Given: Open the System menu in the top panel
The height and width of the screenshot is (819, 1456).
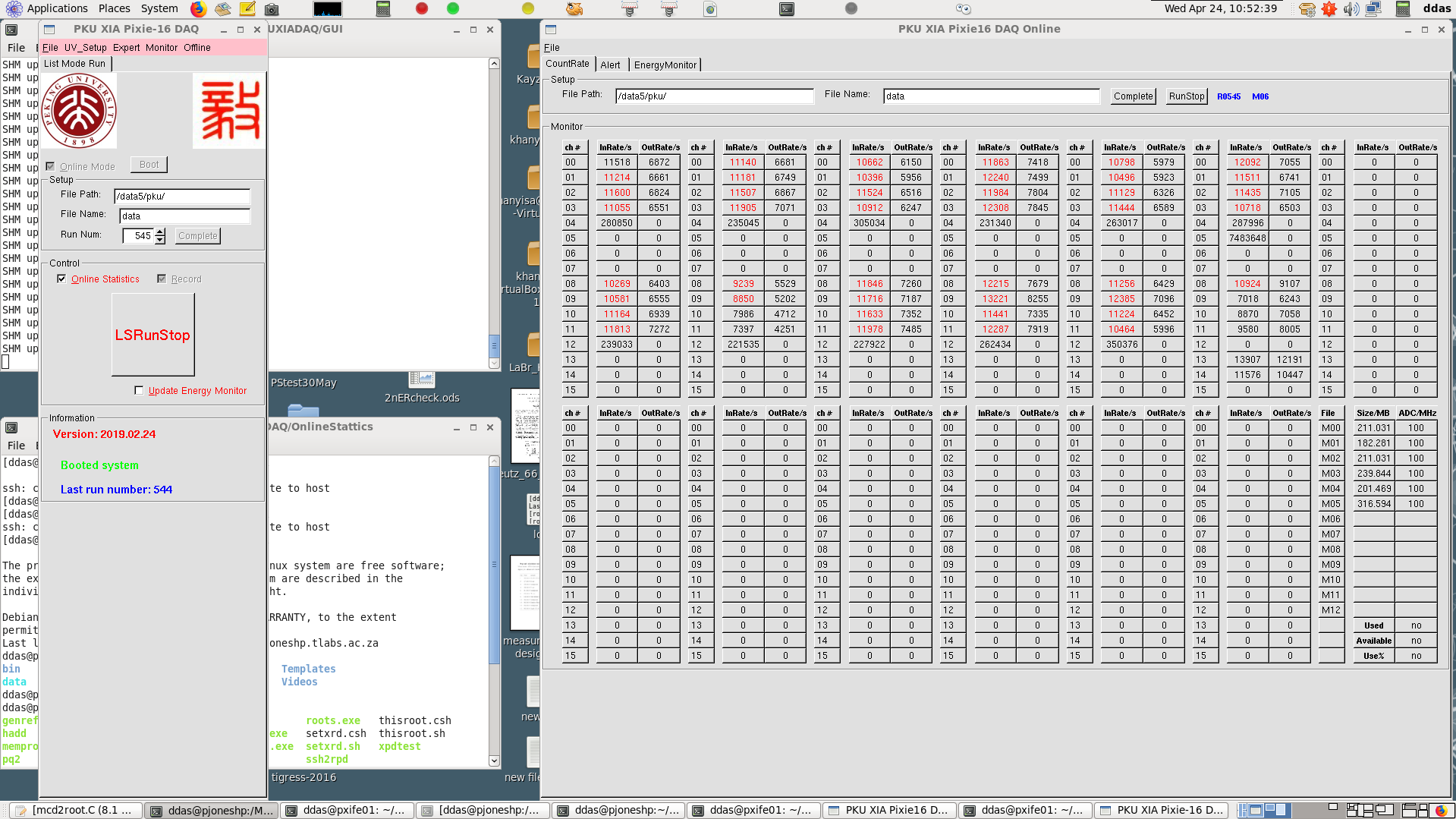Looking at the screenshot, I should point(159,8).
